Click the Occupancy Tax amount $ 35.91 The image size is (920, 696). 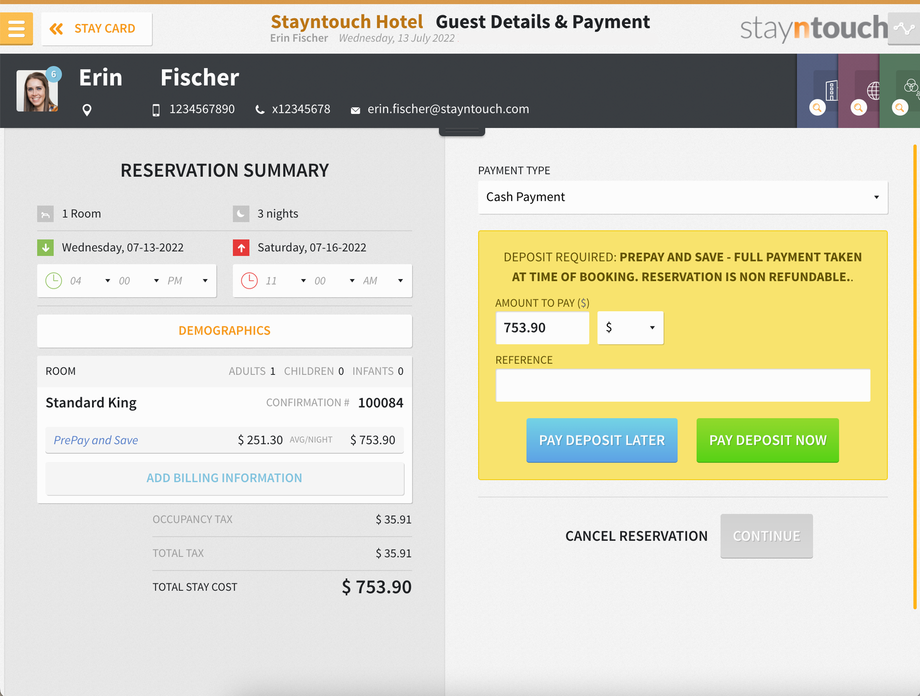coord(394,519)
